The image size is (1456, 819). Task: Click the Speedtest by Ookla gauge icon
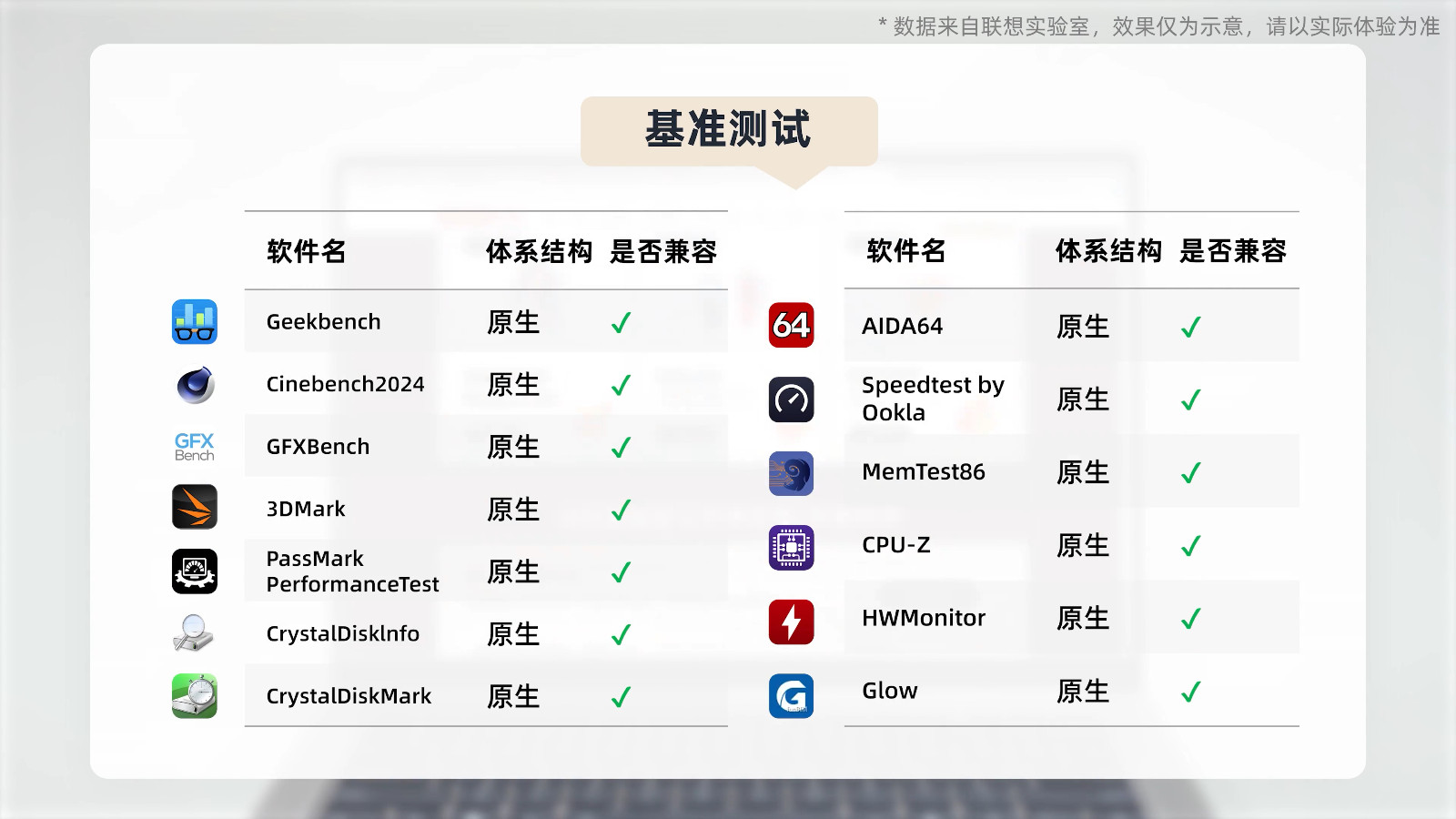[792, 399]
